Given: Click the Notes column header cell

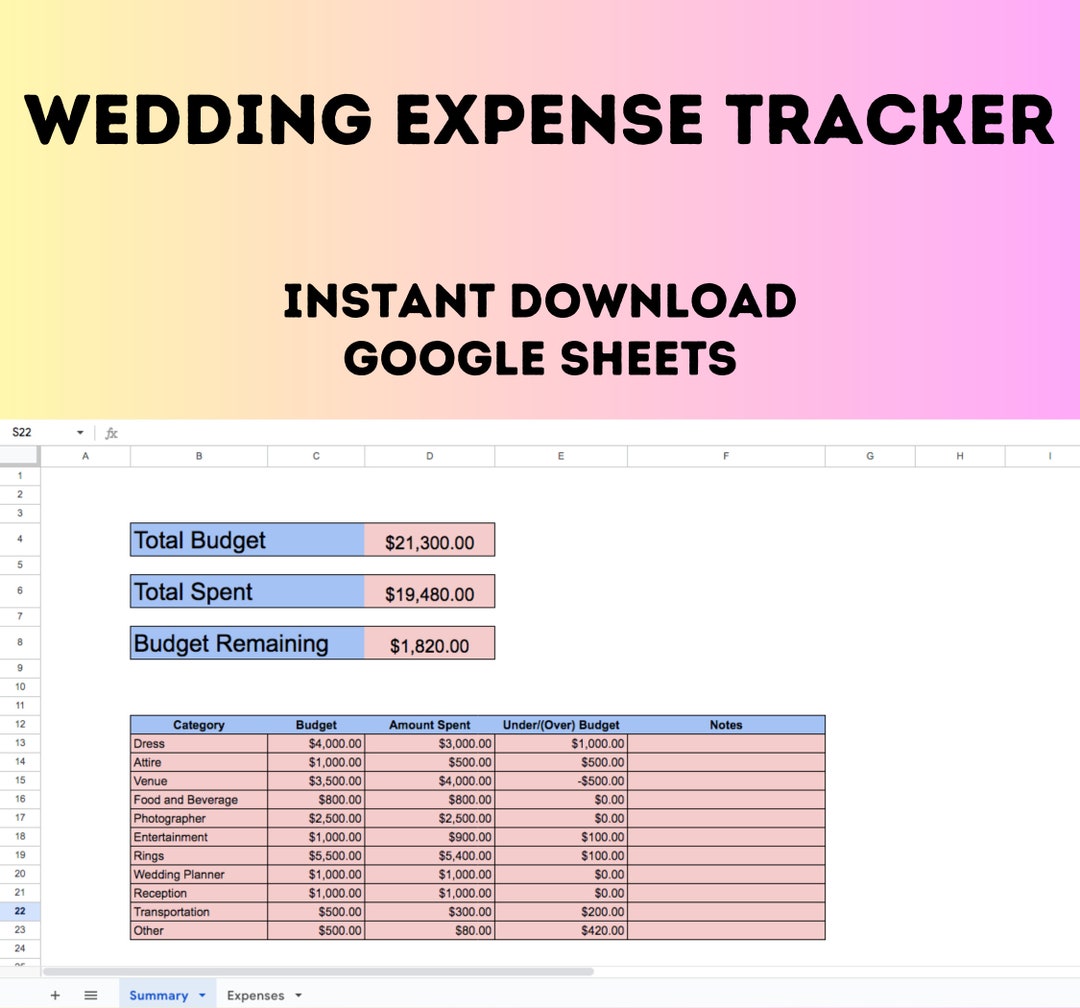Looking at the screenshot, I should [726, 725].
